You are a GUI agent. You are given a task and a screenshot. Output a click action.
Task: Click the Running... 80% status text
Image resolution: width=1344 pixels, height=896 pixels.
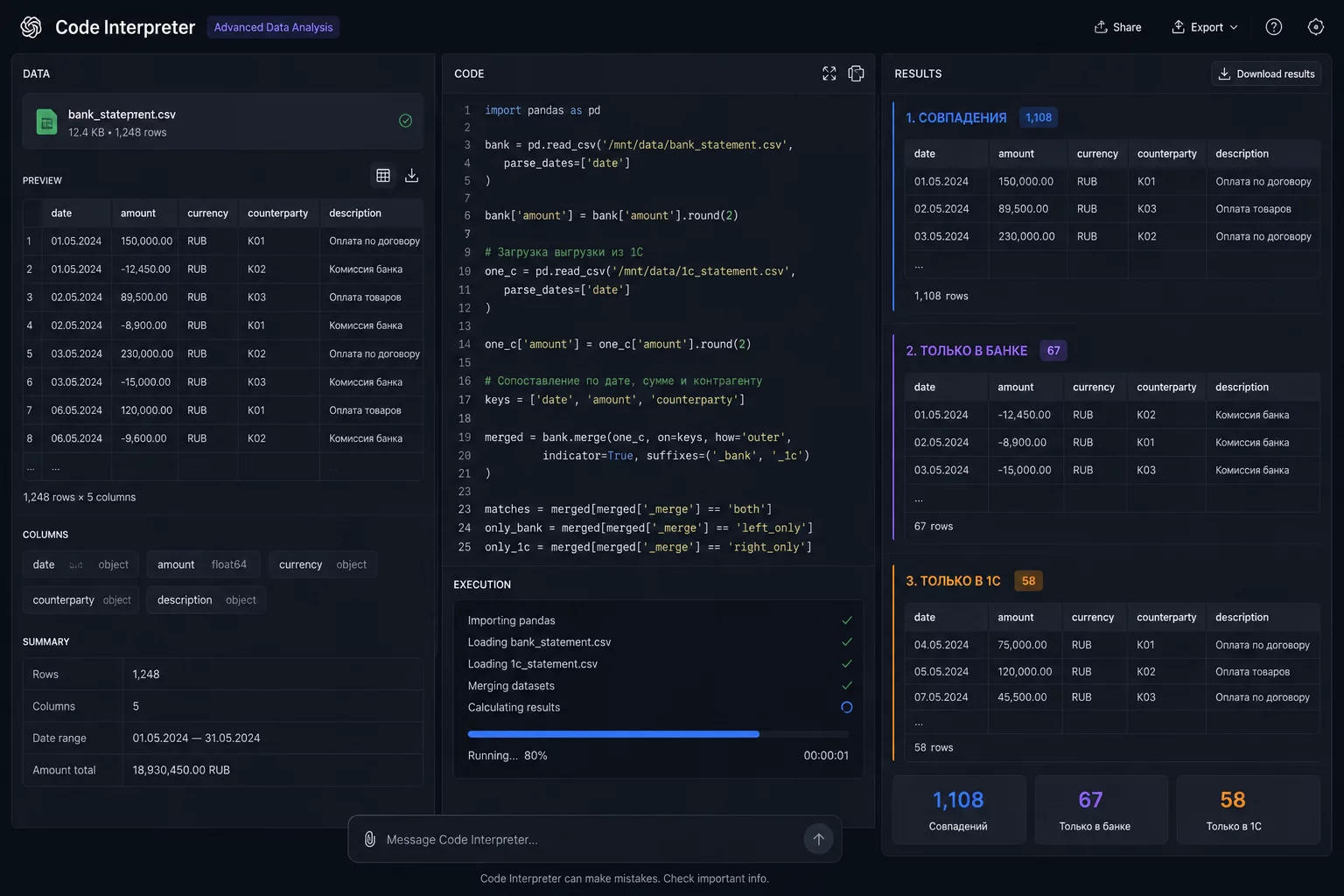pos(507,755)
